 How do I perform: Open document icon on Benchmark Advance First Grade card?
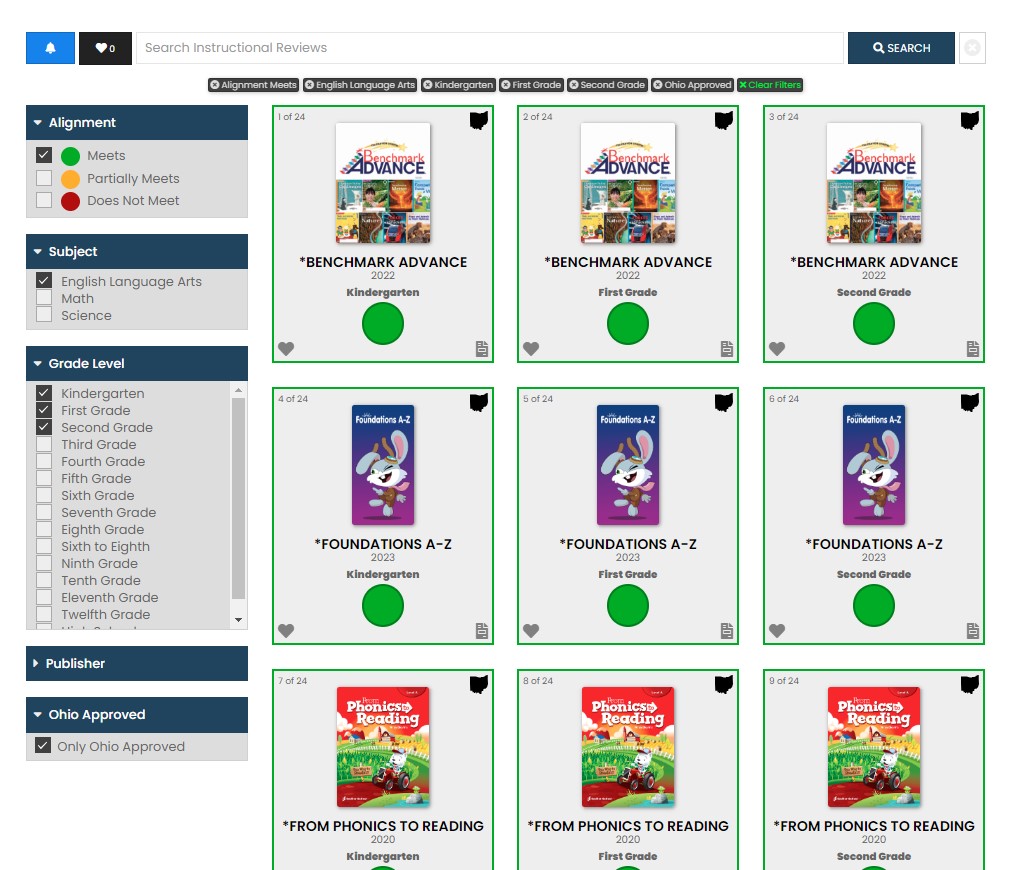[727, 349]
